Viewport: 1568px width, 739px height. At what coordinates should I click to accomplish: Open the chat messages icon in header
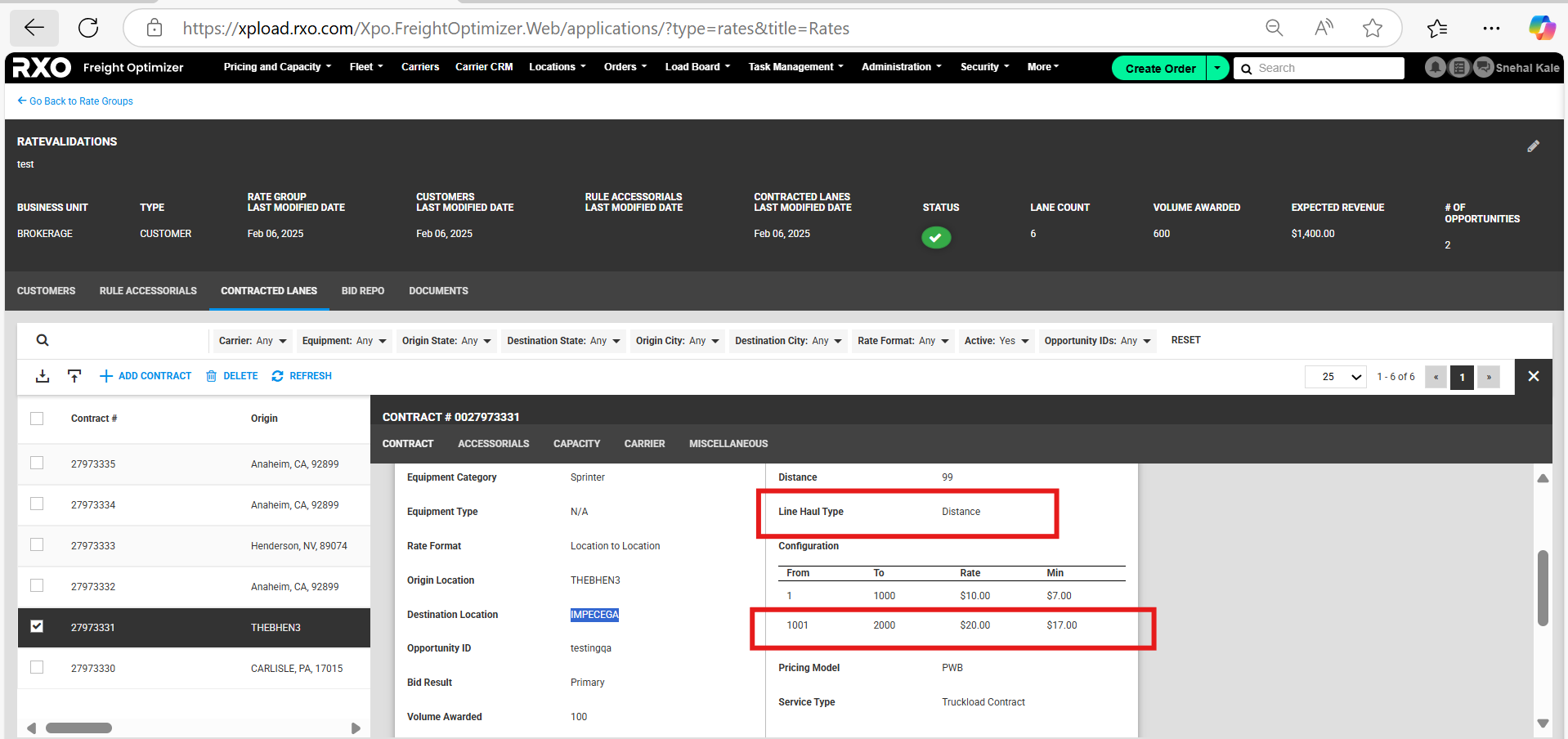1484,67
